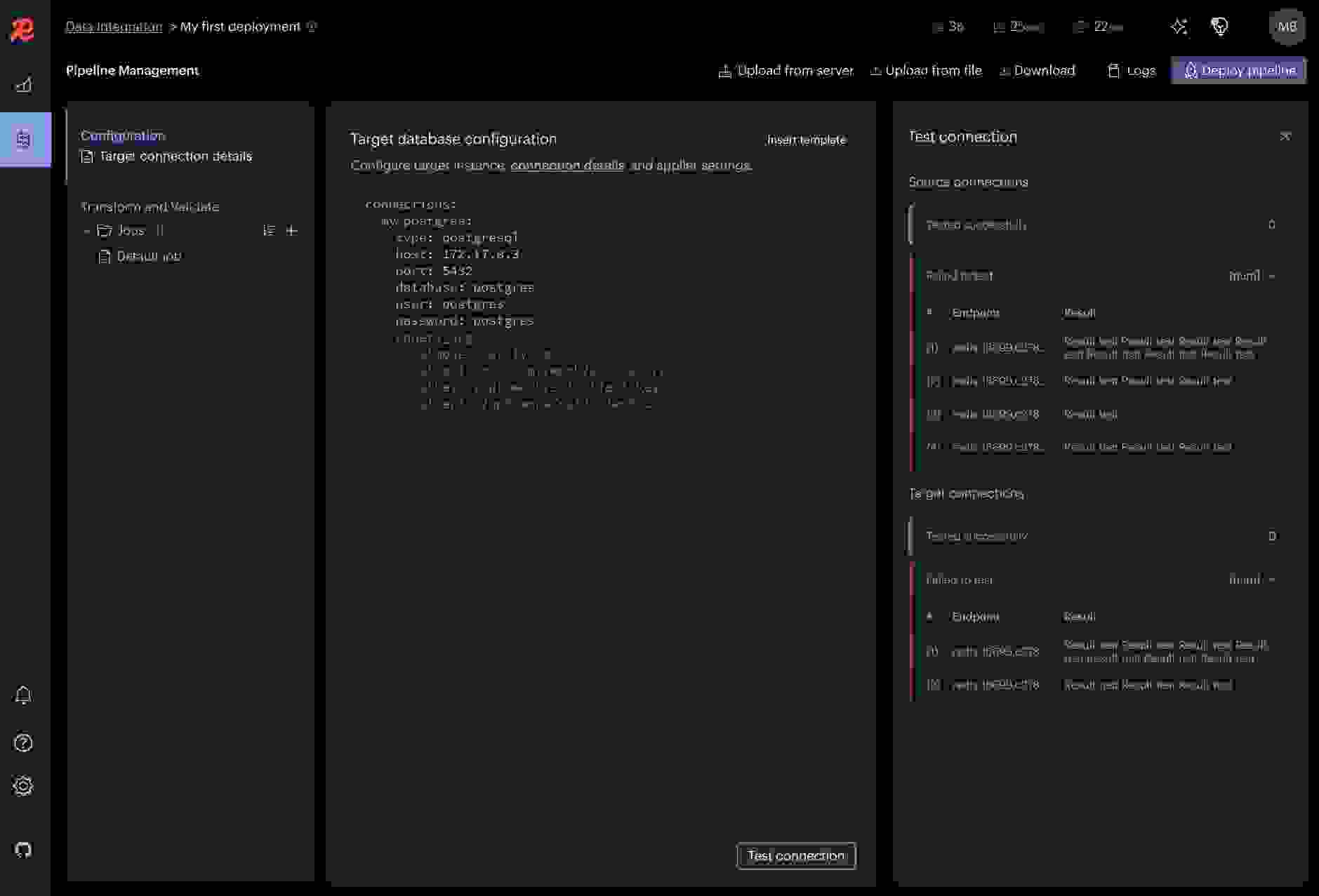
Task: Select Target connection details config item
Action: click(175, 156)
